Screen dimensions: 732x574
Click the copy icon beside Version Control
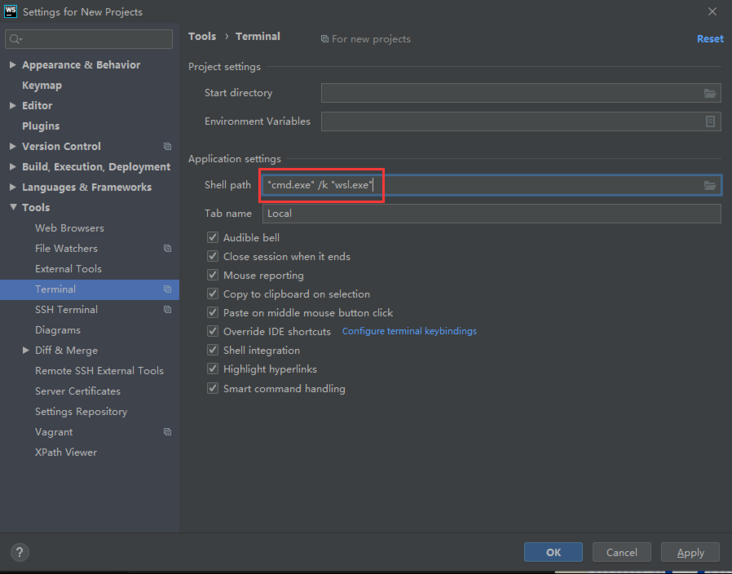click(167, 147)
